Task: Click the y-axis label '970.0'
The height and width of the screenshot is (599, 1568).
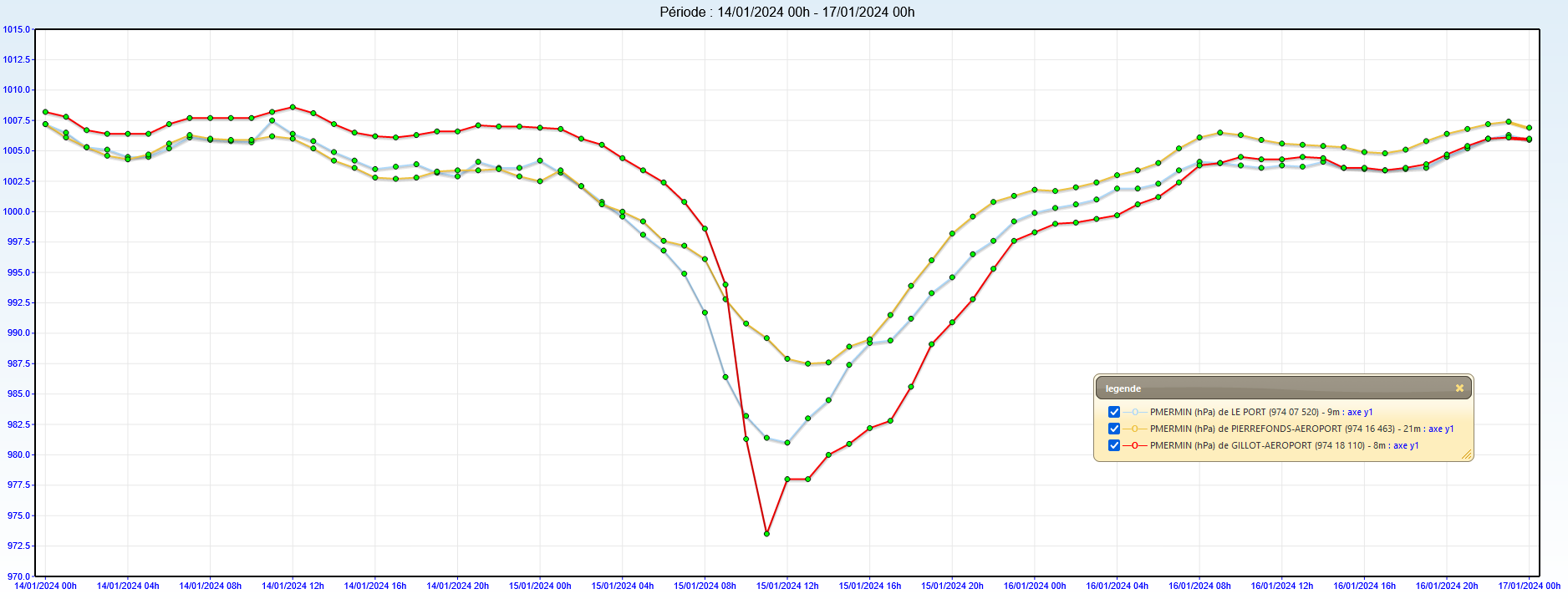Action: pyautogui.click(x=18, y=576)
